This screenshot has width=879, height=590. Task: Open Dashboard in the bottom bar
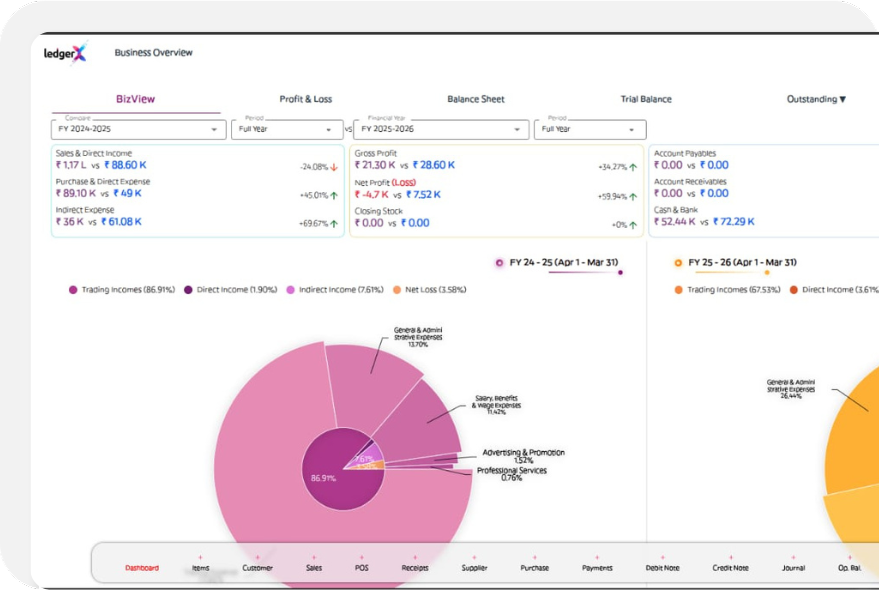(141, 568)
